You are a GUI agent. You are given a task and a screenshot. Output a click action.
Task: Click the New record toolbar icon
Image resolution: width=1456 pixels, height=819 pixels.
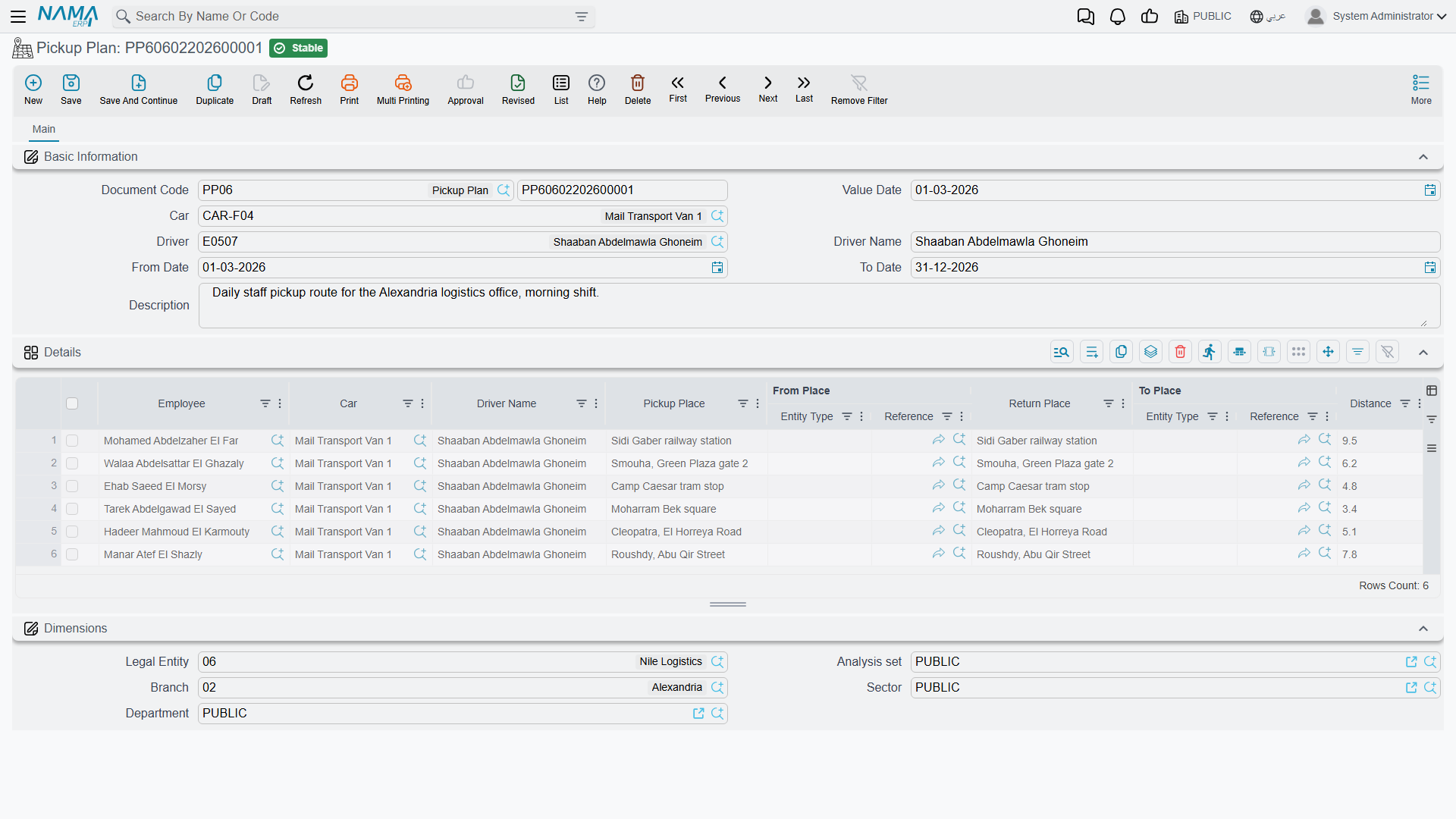(33, 89)
